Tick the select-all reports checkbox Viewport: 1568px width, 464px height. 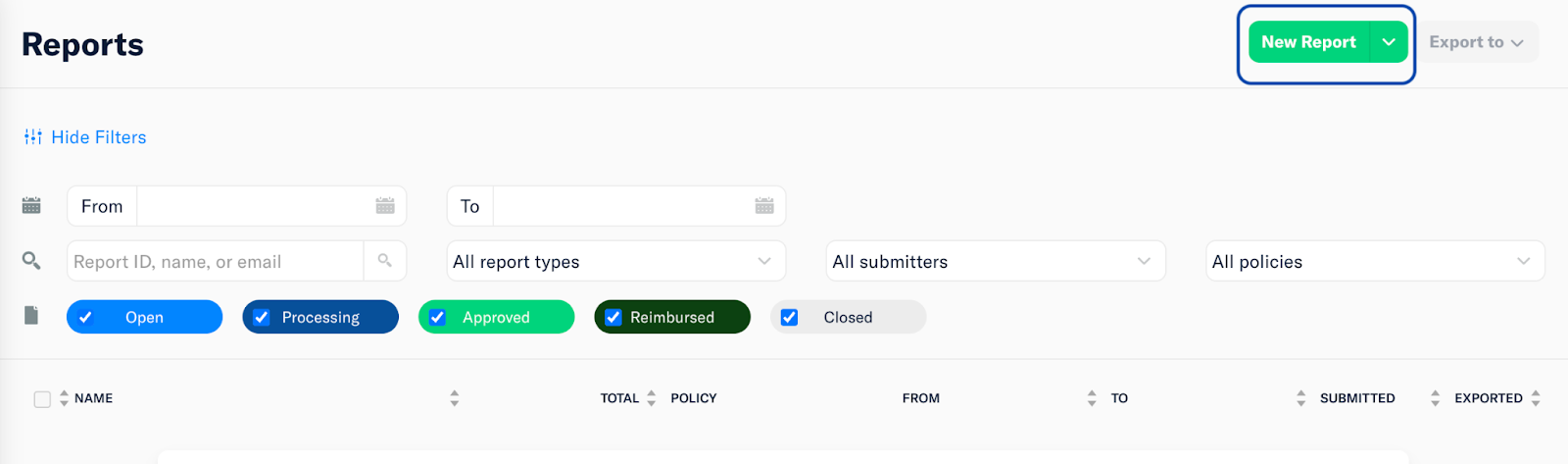[42, 399]
